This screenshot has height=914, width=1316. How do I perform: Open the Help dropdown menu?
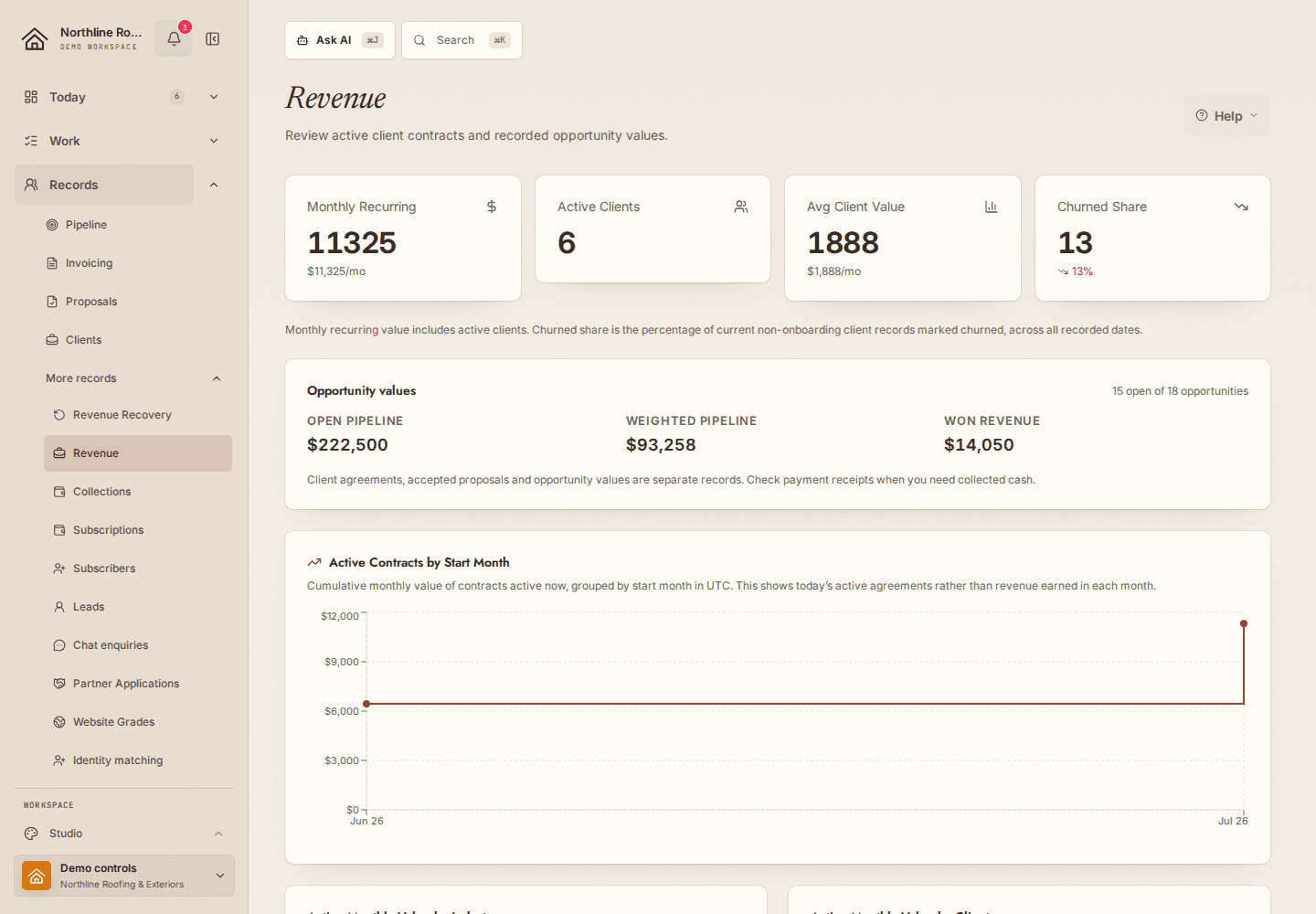[1227, 115]
